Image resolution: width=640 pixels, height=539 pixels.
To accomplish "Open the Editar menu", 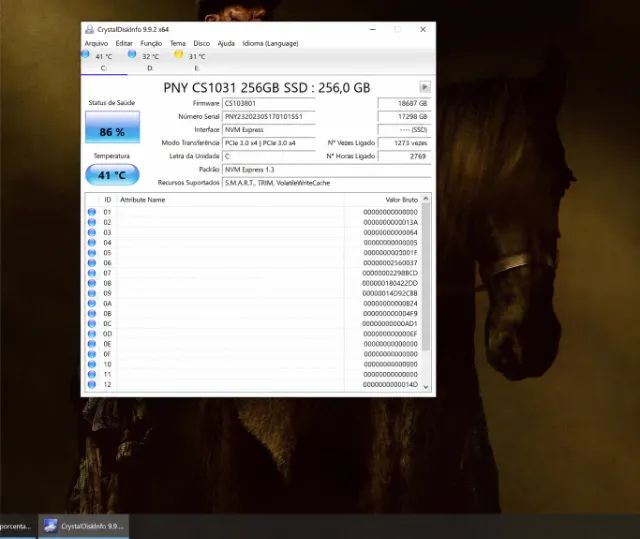I will tap(124, 43).
